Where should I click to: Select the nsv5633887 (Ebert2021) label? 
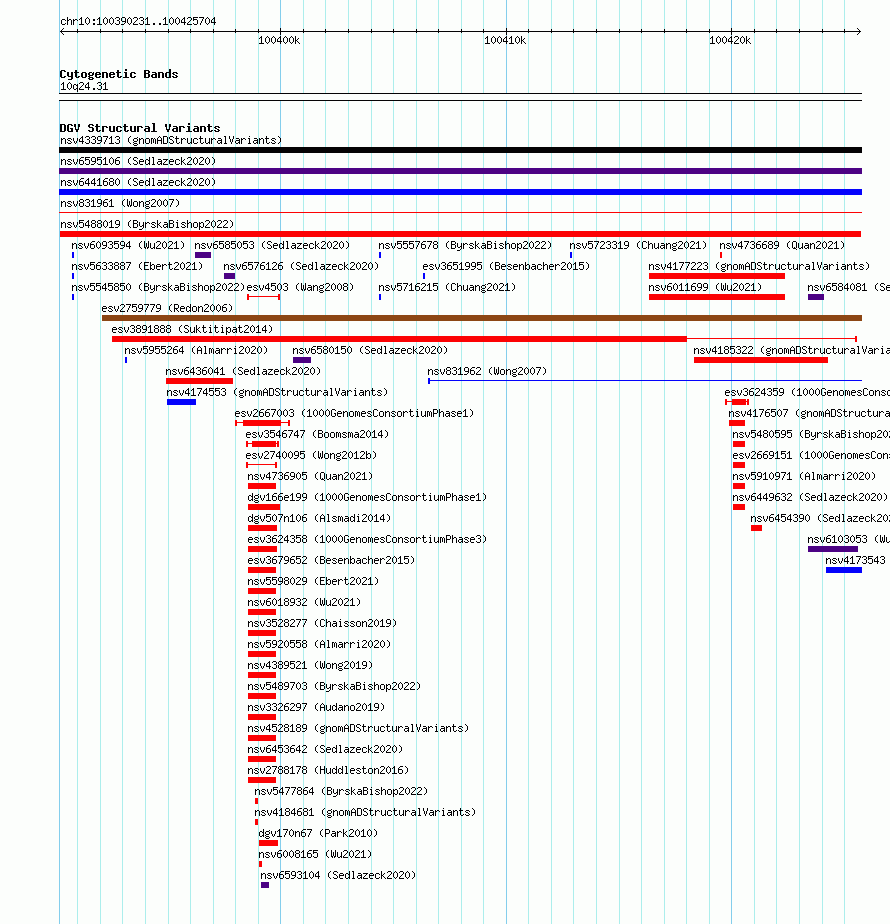click(137, 266)
